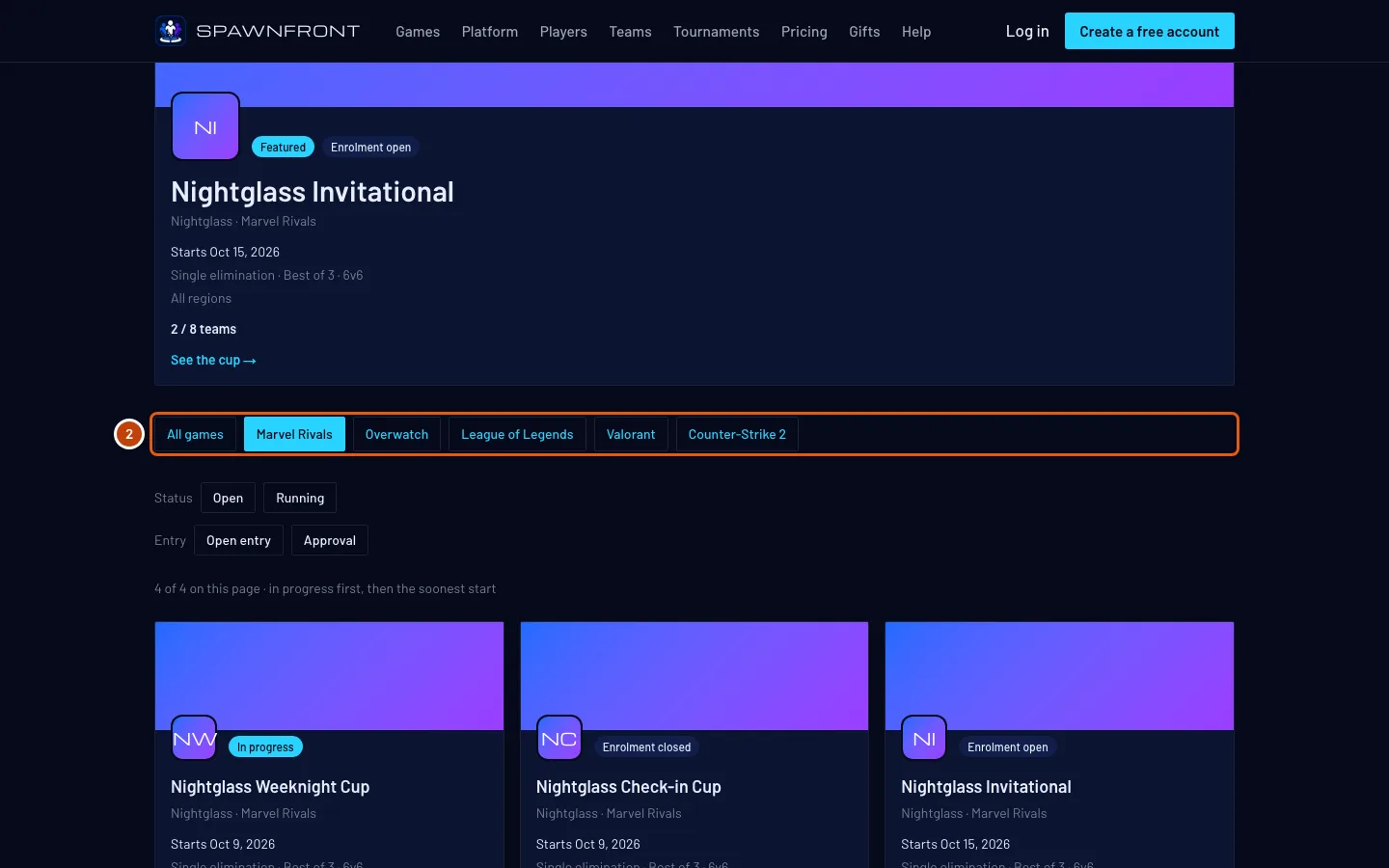
Task: Toggle the Running status filter
Action: click(x=300, y=498)
